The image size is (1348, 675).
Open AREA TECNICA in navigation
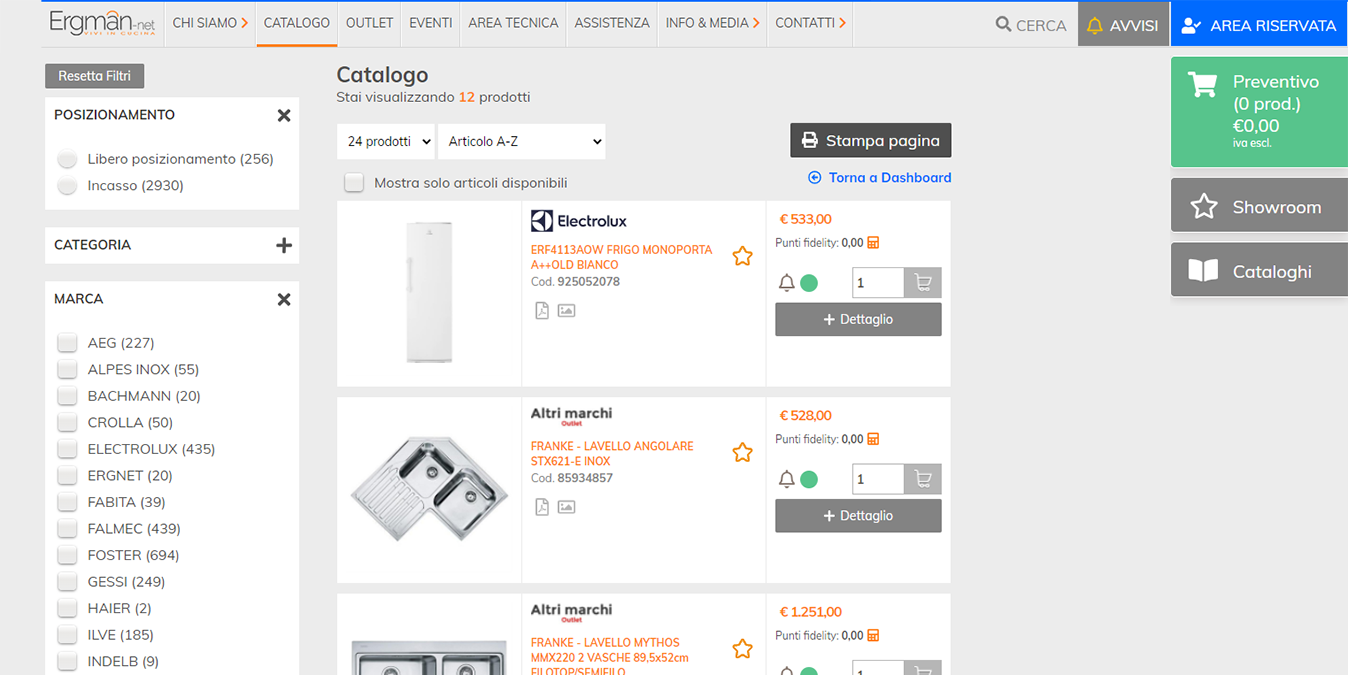click(513, 23)
